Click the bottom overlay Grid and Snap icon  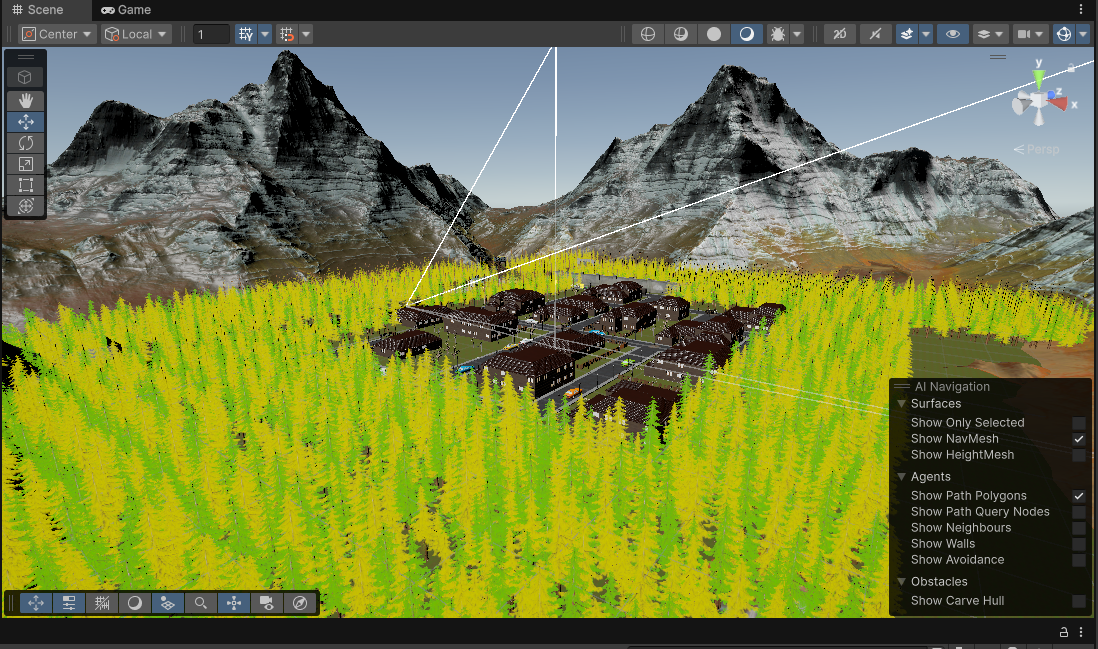[x=102, y=603]
